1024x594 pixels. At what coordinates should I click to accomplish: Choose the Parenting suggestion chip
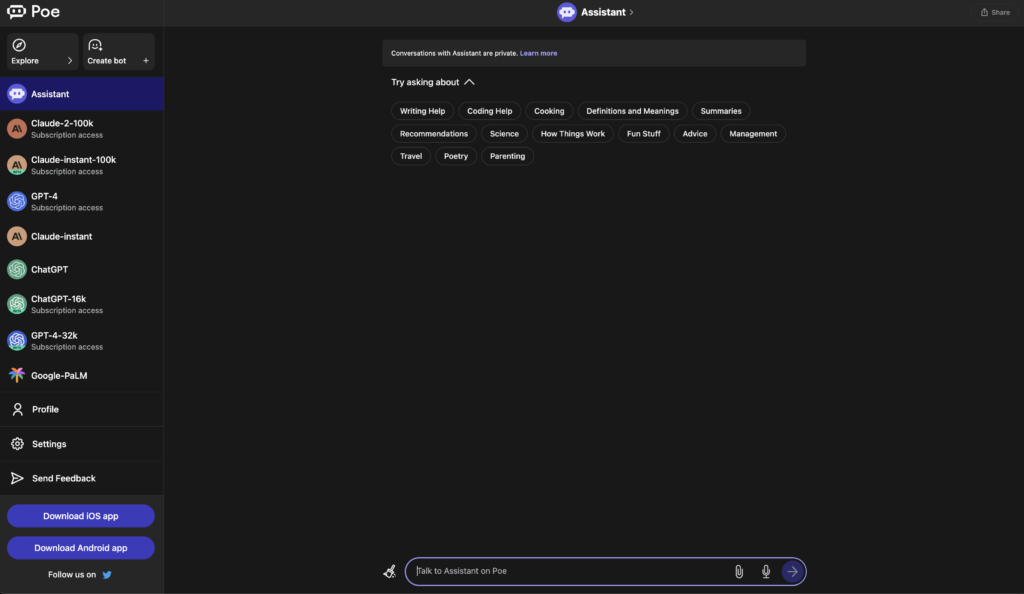pos(507,156)
